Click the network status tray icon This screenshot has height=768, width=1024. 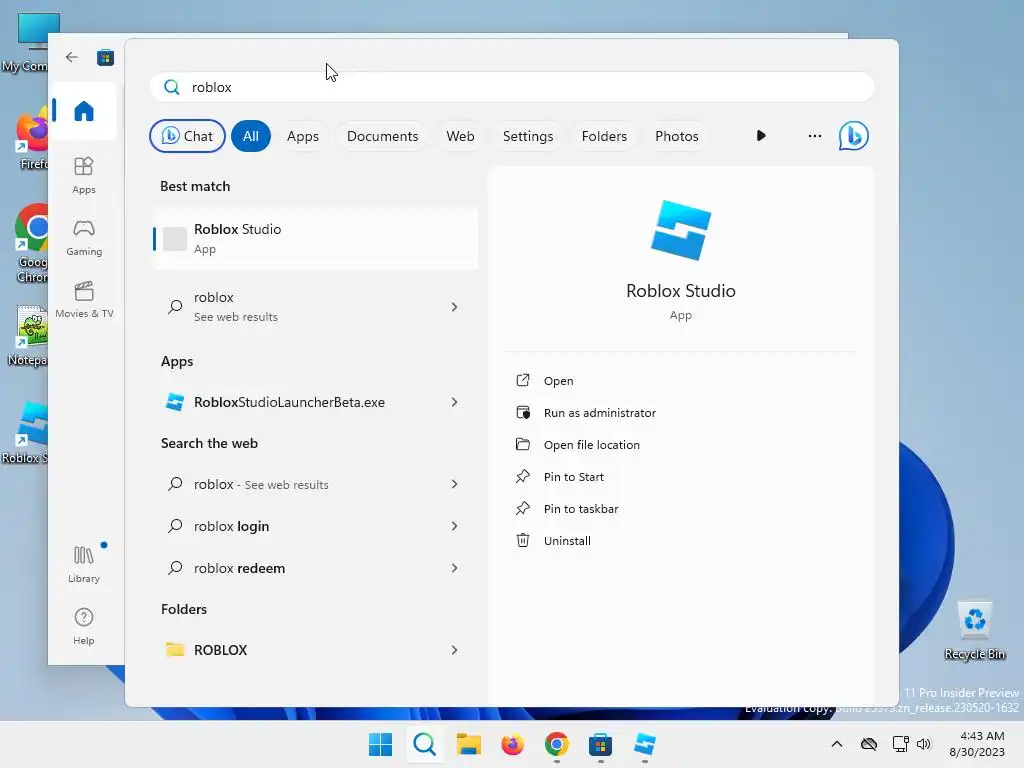[900, 744]
